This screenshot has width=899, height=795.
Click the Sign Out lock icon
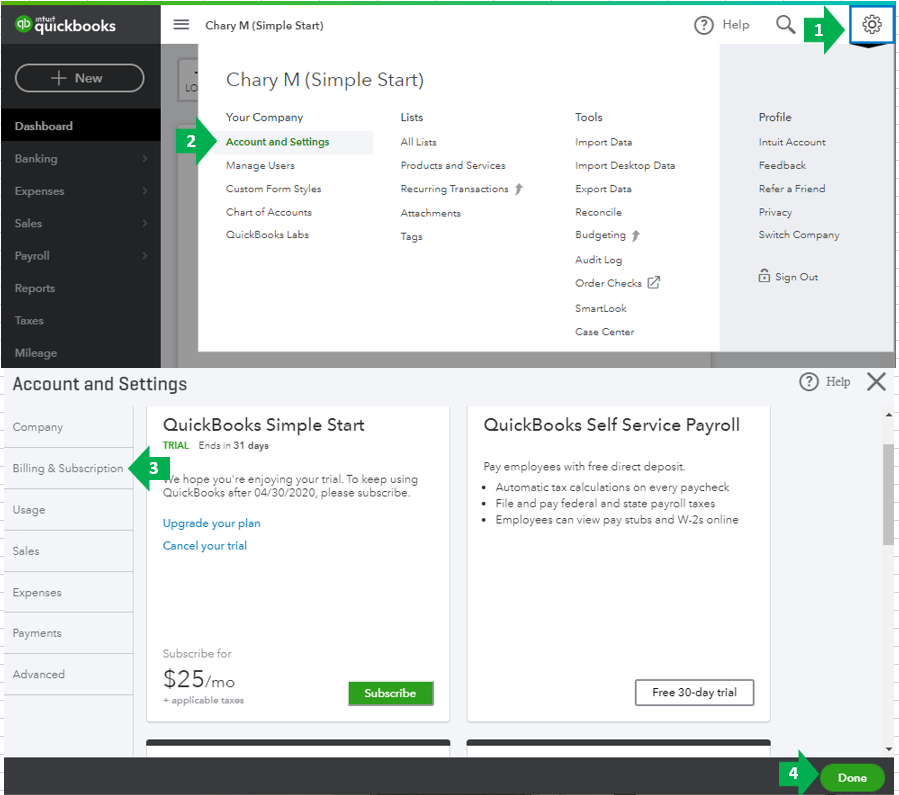[764, 276]
